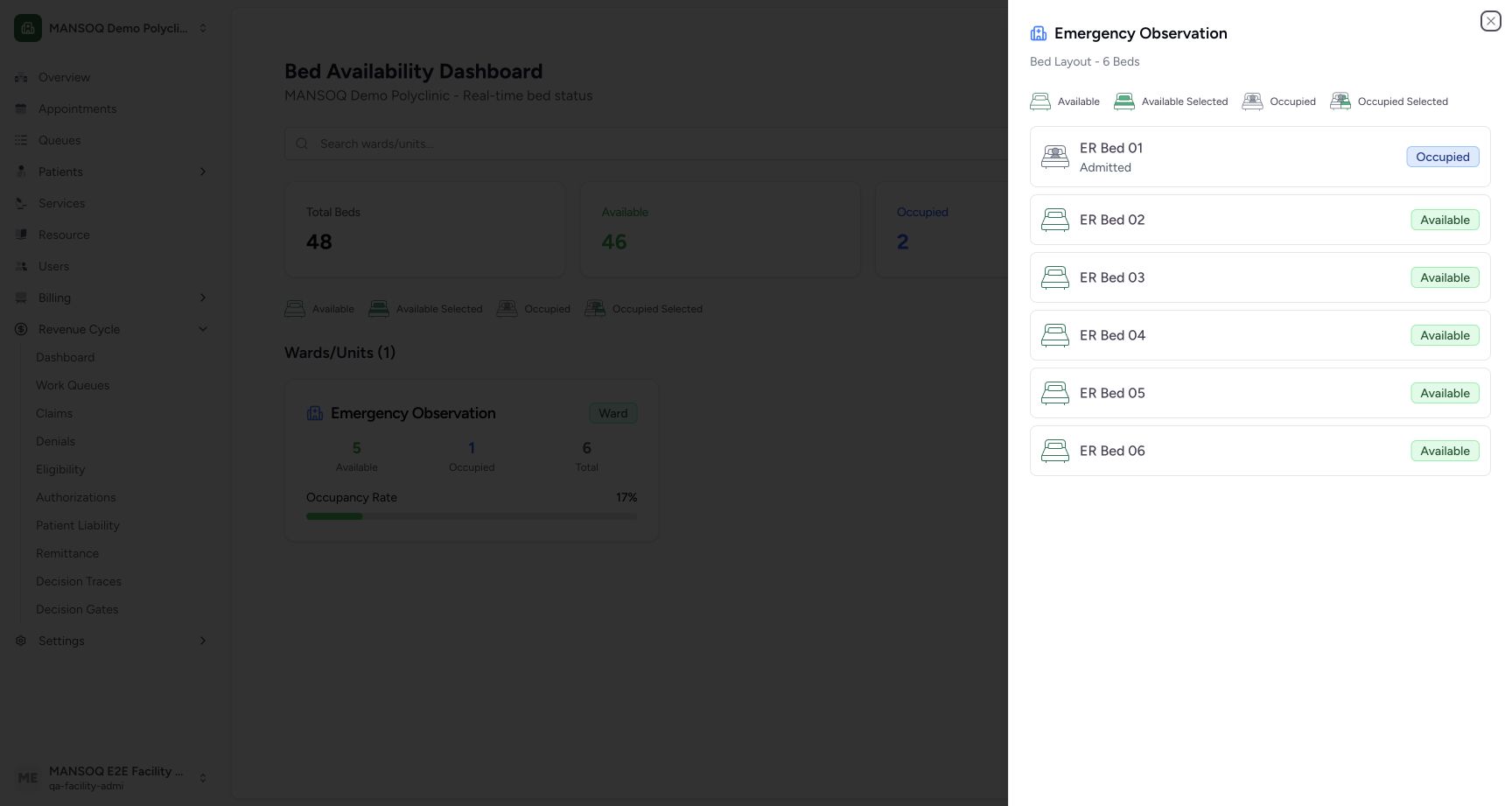Open the user account menu chevron
1512x806 pixels.
[203, 778]
